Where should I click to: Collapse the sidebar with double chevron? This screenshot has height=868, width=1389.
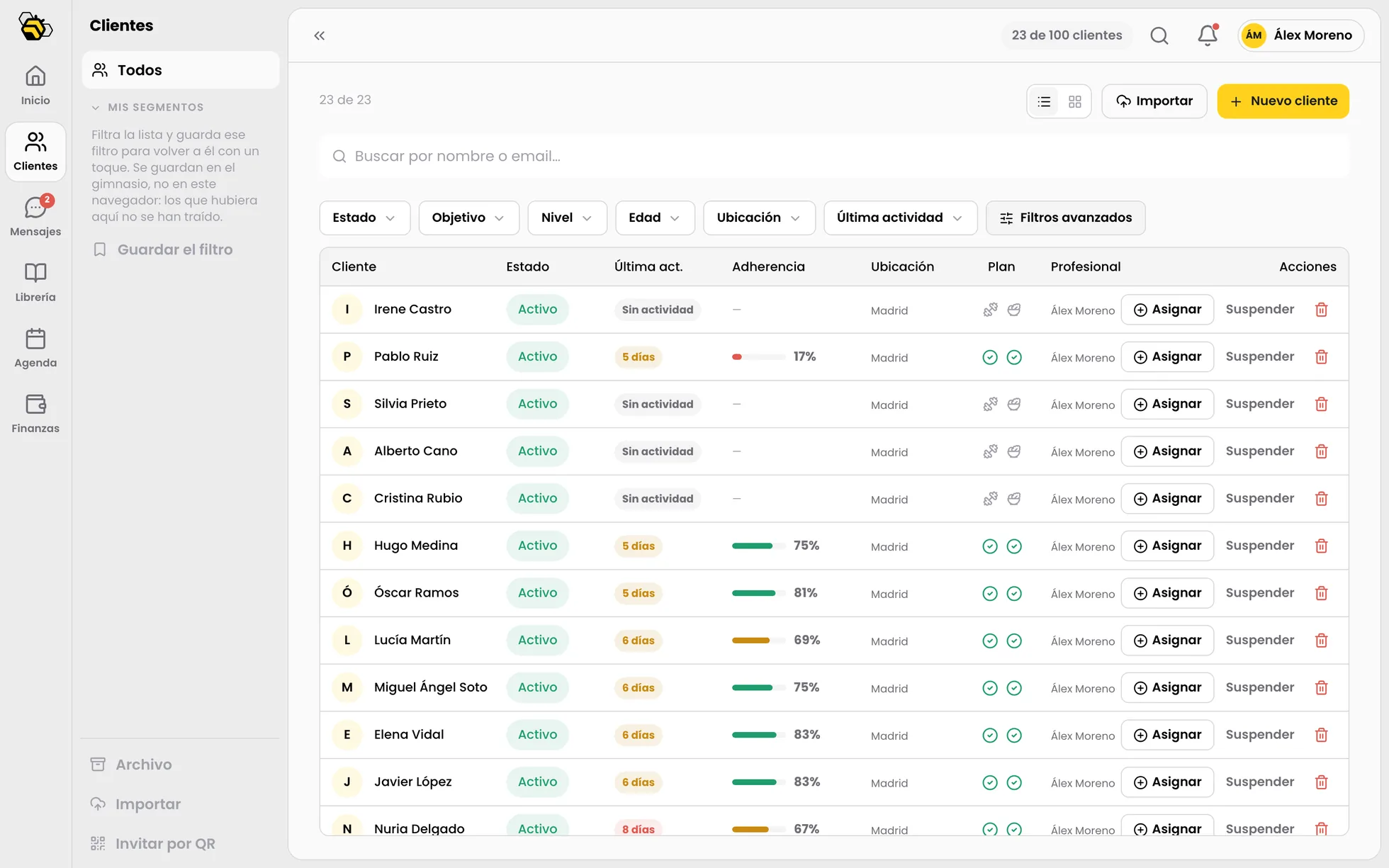click(320, 35)
